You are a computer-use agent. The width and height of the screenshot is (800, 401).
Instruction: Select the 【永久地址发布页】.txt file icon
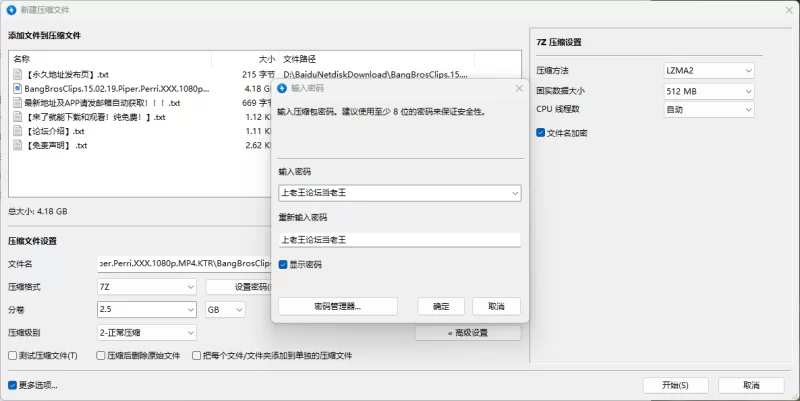(x=18, y=74)
